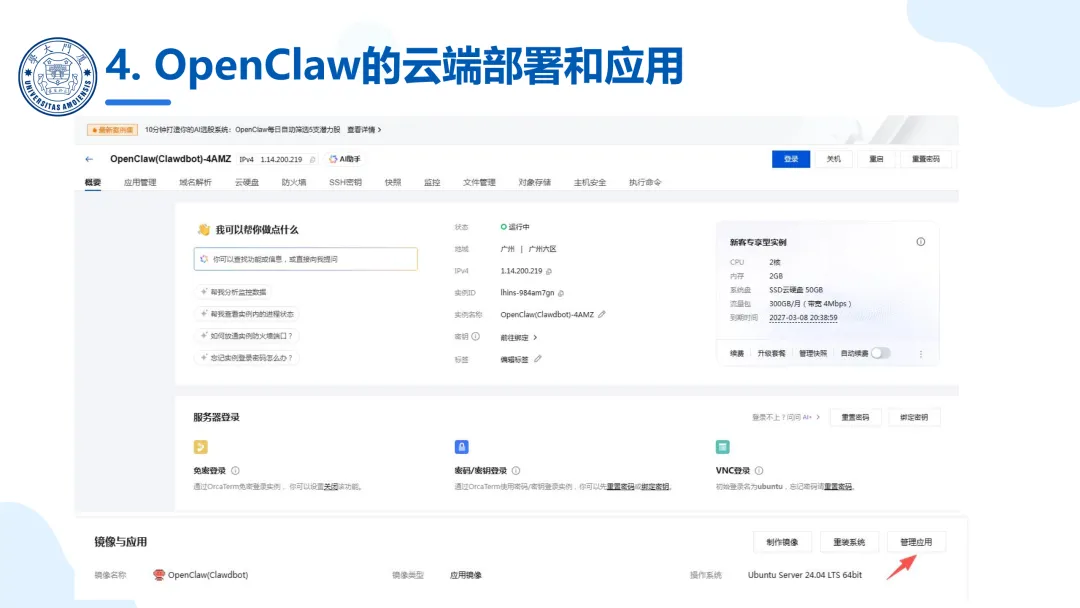Screen dimensions: 1080x608
Task: Select suggestion 如何放通实例防火墙端口？
Action: 247,336
